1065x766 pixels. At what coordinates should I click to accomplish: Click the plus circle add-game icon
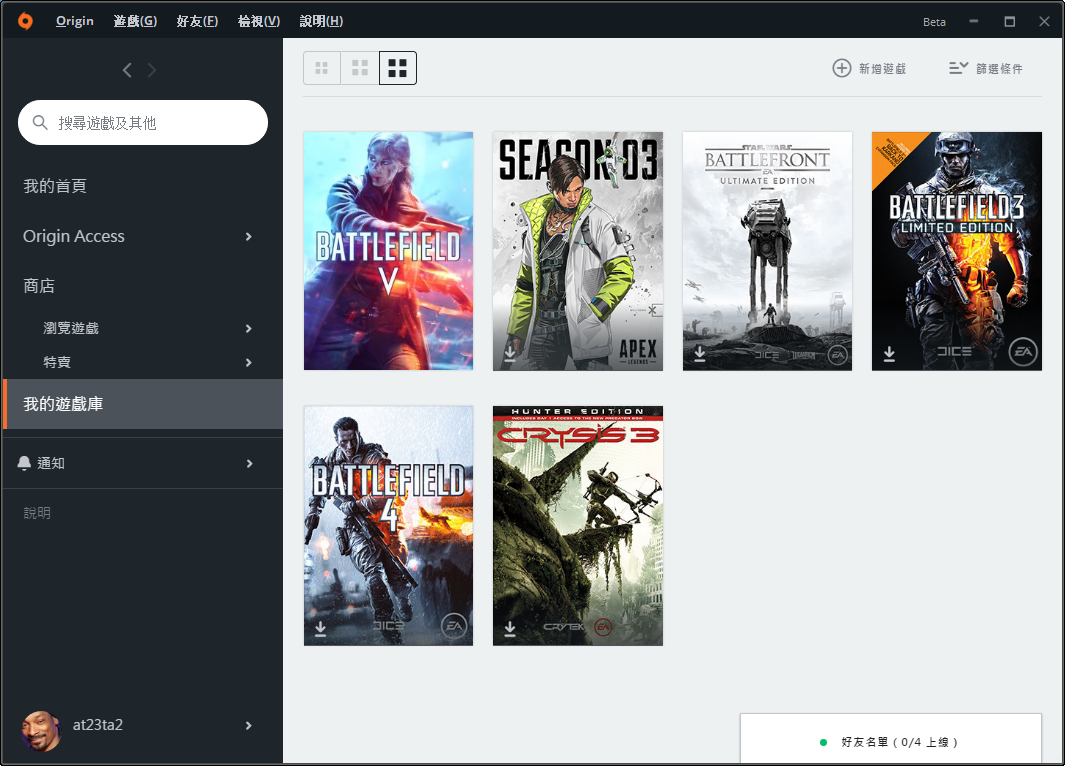842,68
